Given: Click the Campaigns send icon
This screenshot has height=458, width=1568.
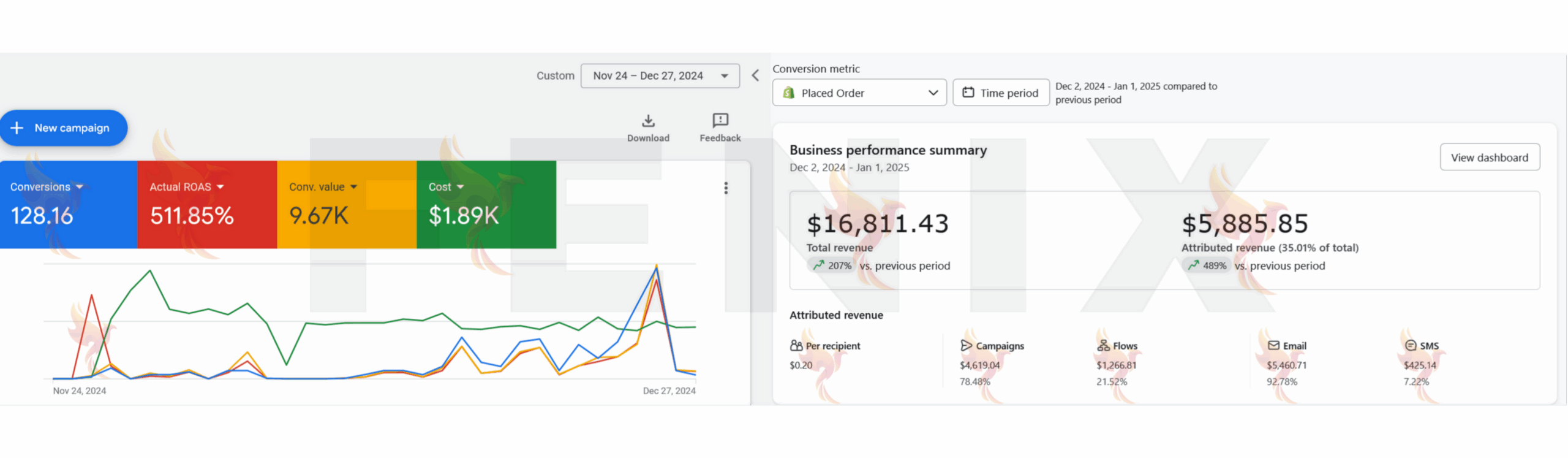Looking at the screenshot, I should tap(966, 346).
